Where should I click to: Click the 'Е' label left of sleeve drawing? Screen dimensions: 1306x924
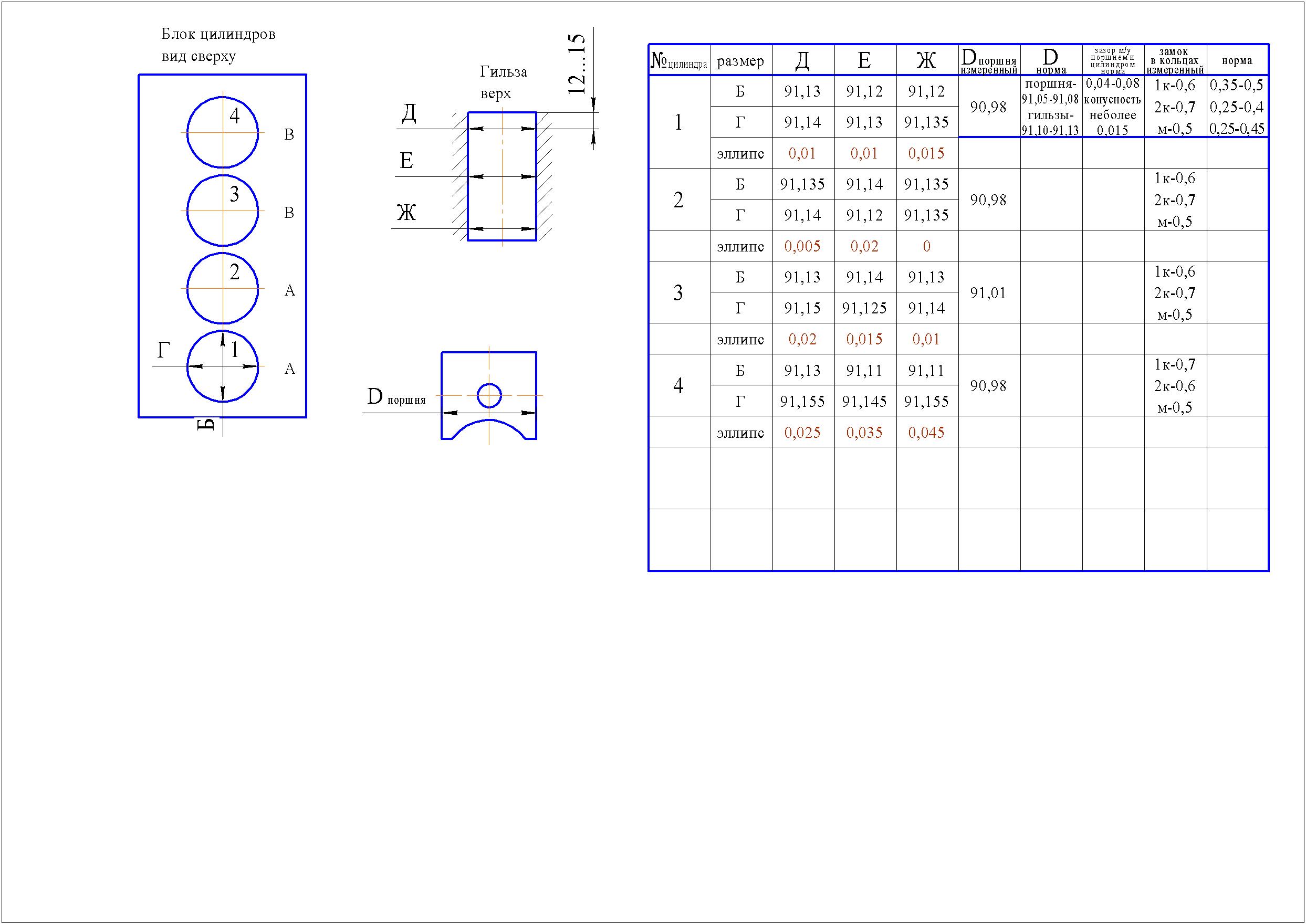pos(406,161)
